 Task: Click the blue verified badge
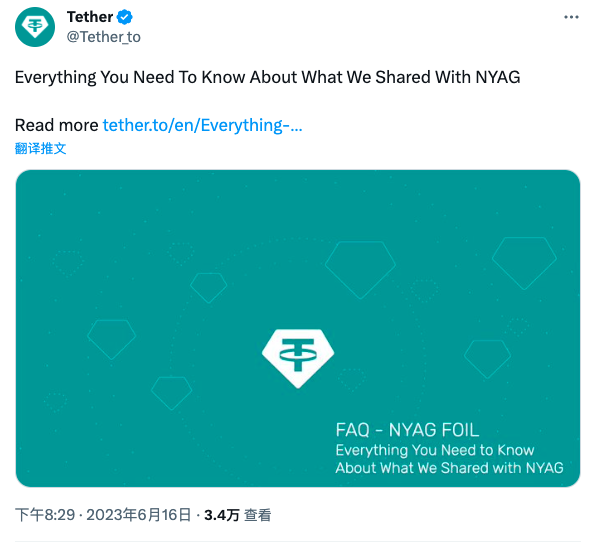pos(125,17)
